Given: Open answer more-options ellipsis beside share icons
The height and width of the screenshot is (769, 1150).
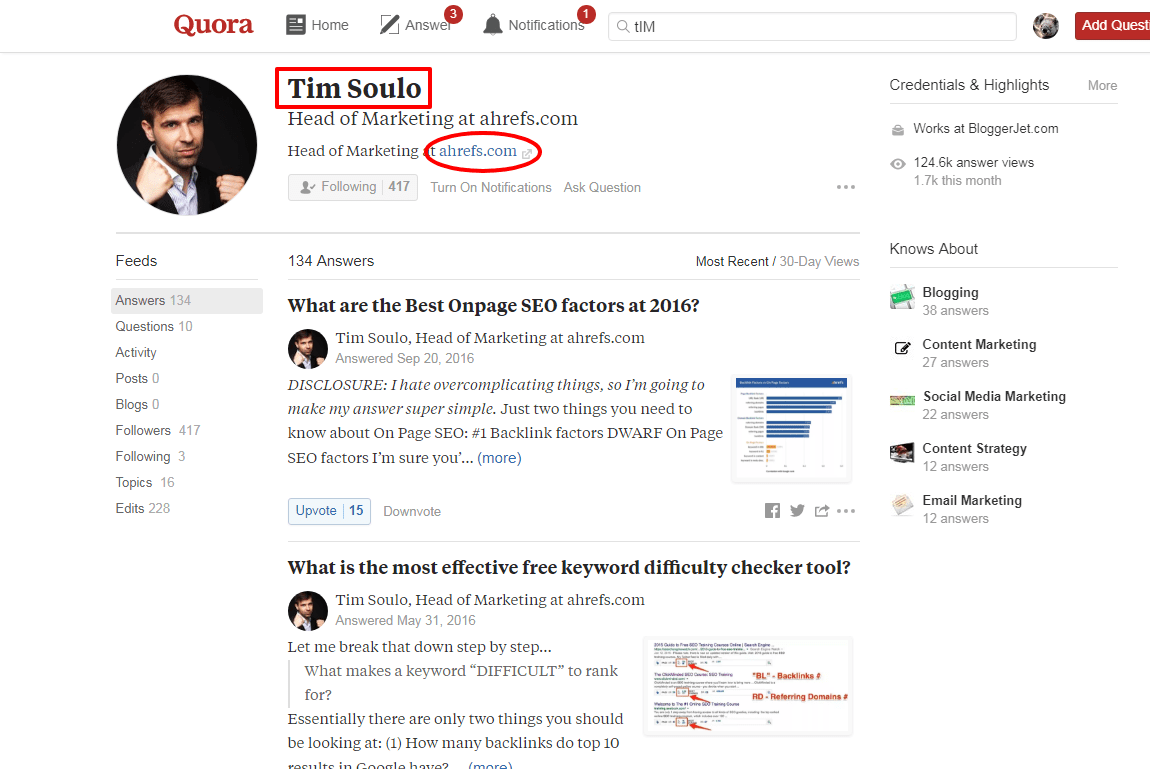Looking at the screenshot, I should click(846, 511).
